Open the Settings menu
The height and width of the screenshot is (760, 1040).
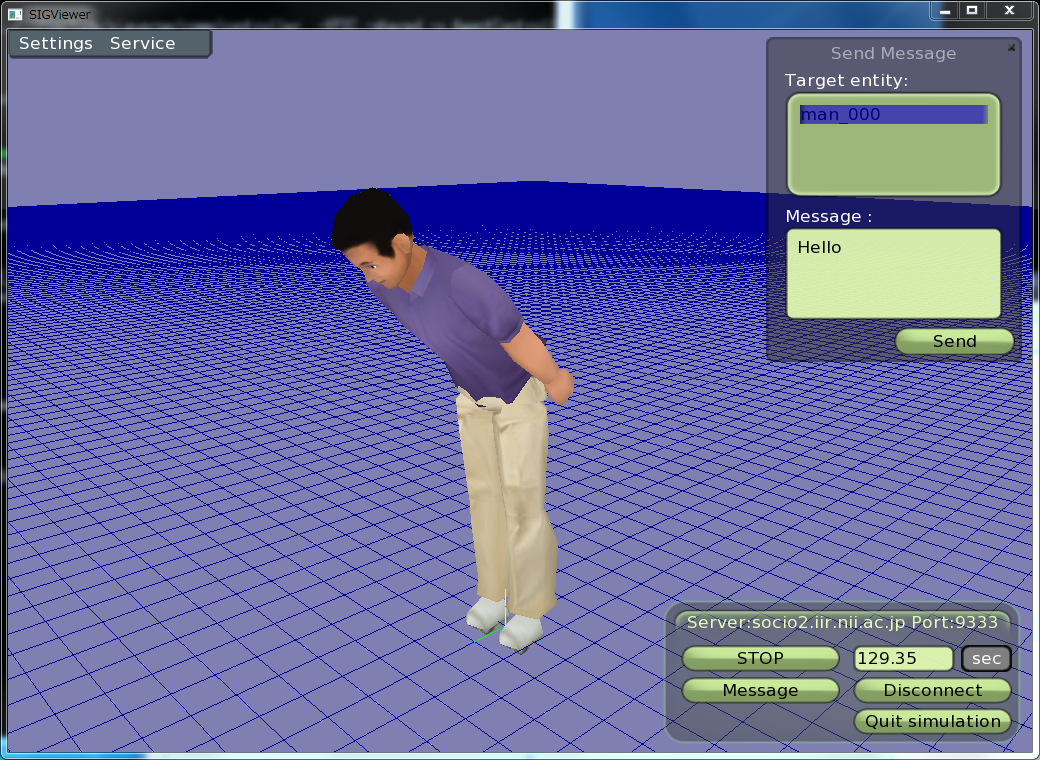click(x=56, y=44)
